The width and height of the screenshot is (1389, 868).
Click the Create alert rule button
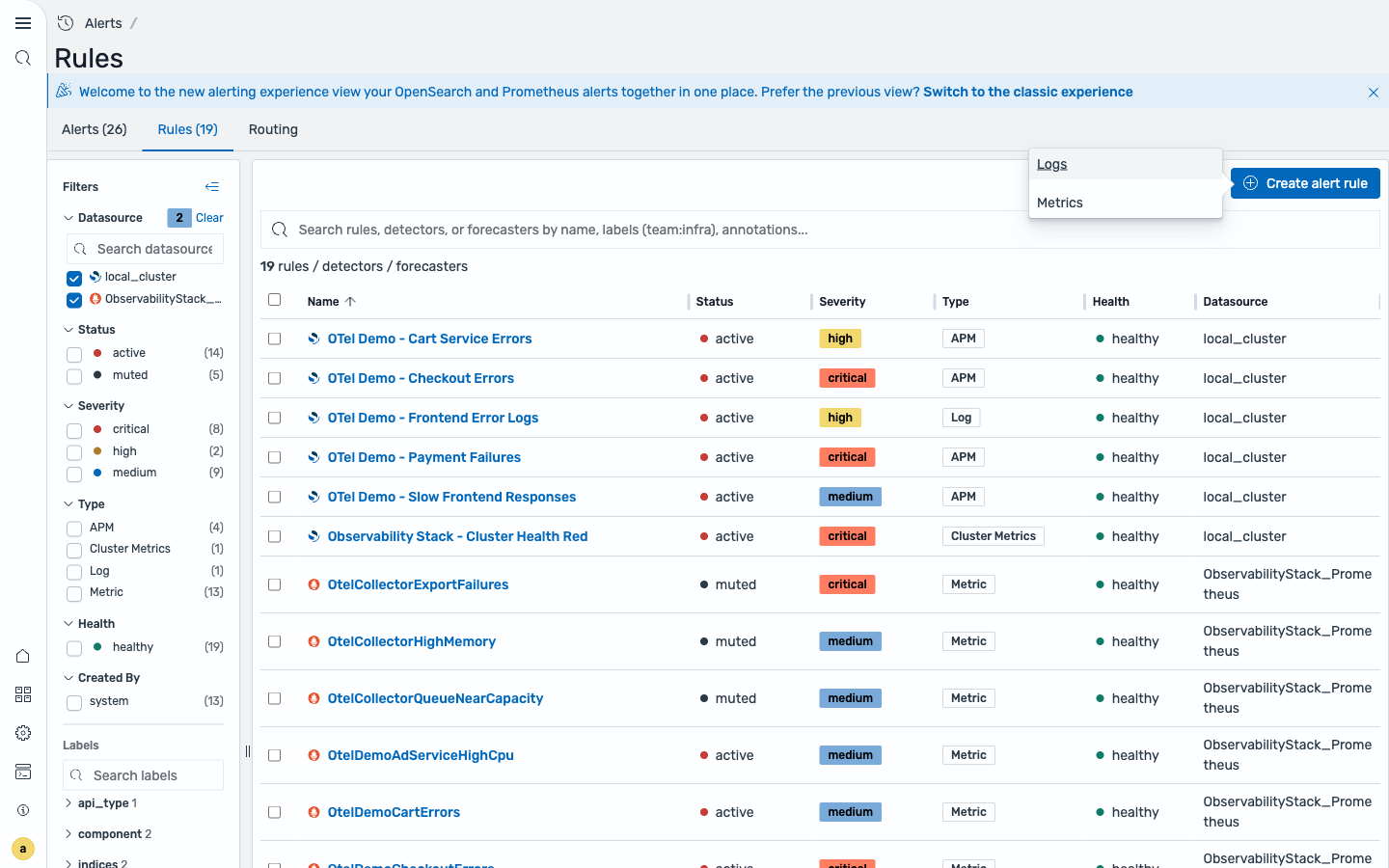point(1305,183)
